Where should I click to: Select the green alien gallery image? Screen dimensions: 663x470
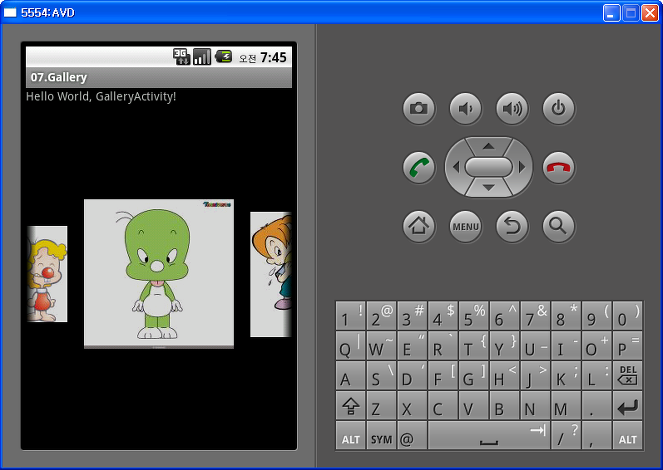point(159,273)
